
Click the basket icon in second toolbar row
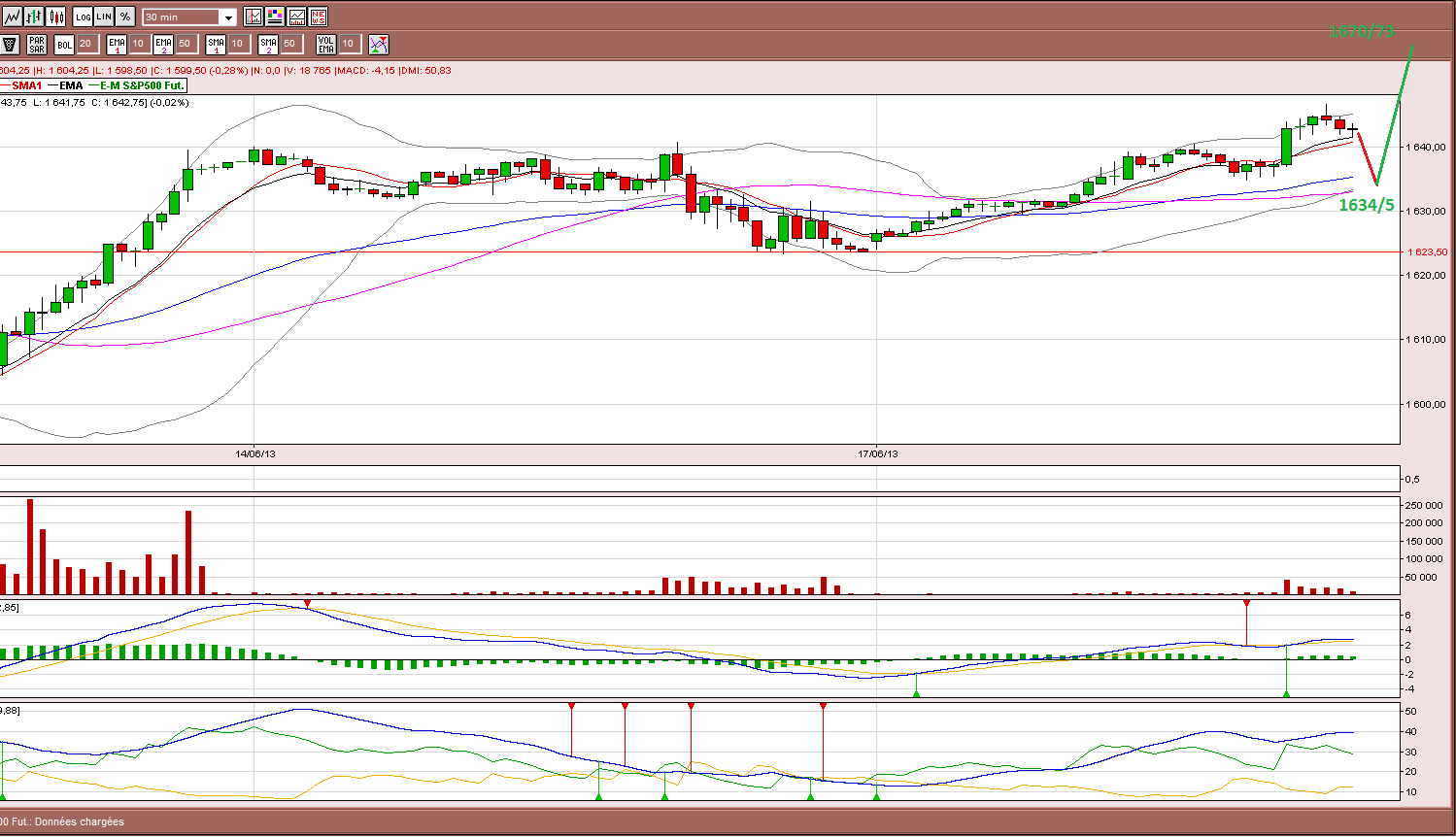tap(10, 44)
